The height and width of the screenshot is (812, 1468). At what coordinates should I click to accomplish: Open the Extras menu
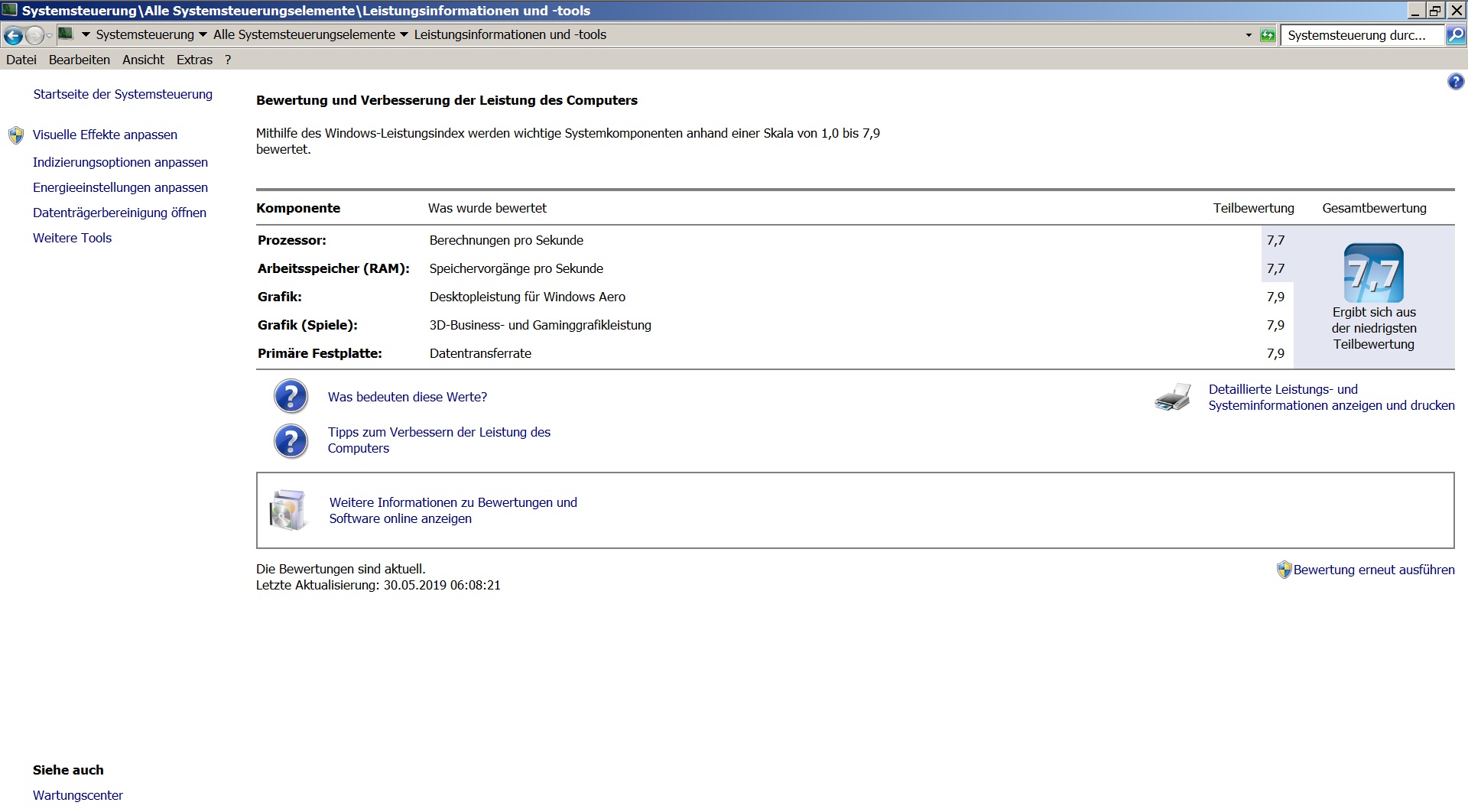point(194,60)
